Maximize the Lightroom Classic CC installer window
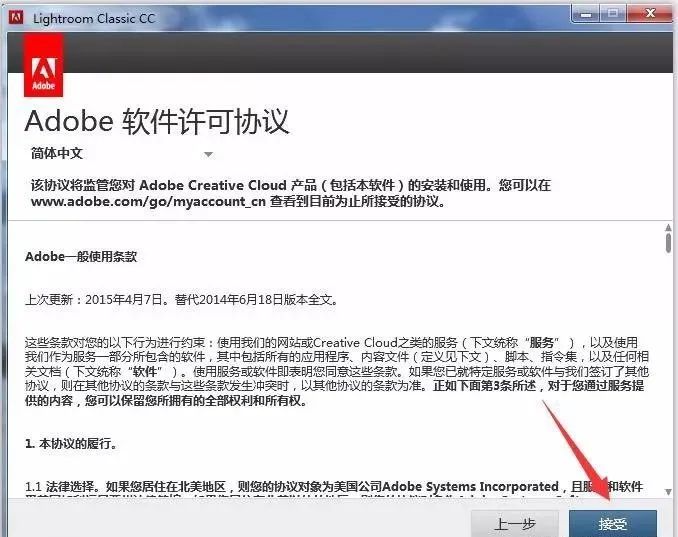 [613, 14]
